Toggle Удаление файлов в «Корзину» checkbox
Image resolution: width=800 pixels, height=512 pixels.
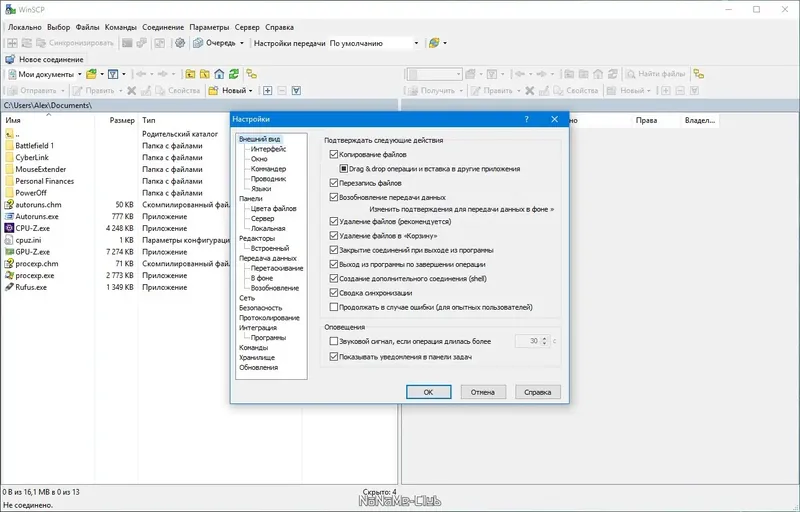coord(334,236)
